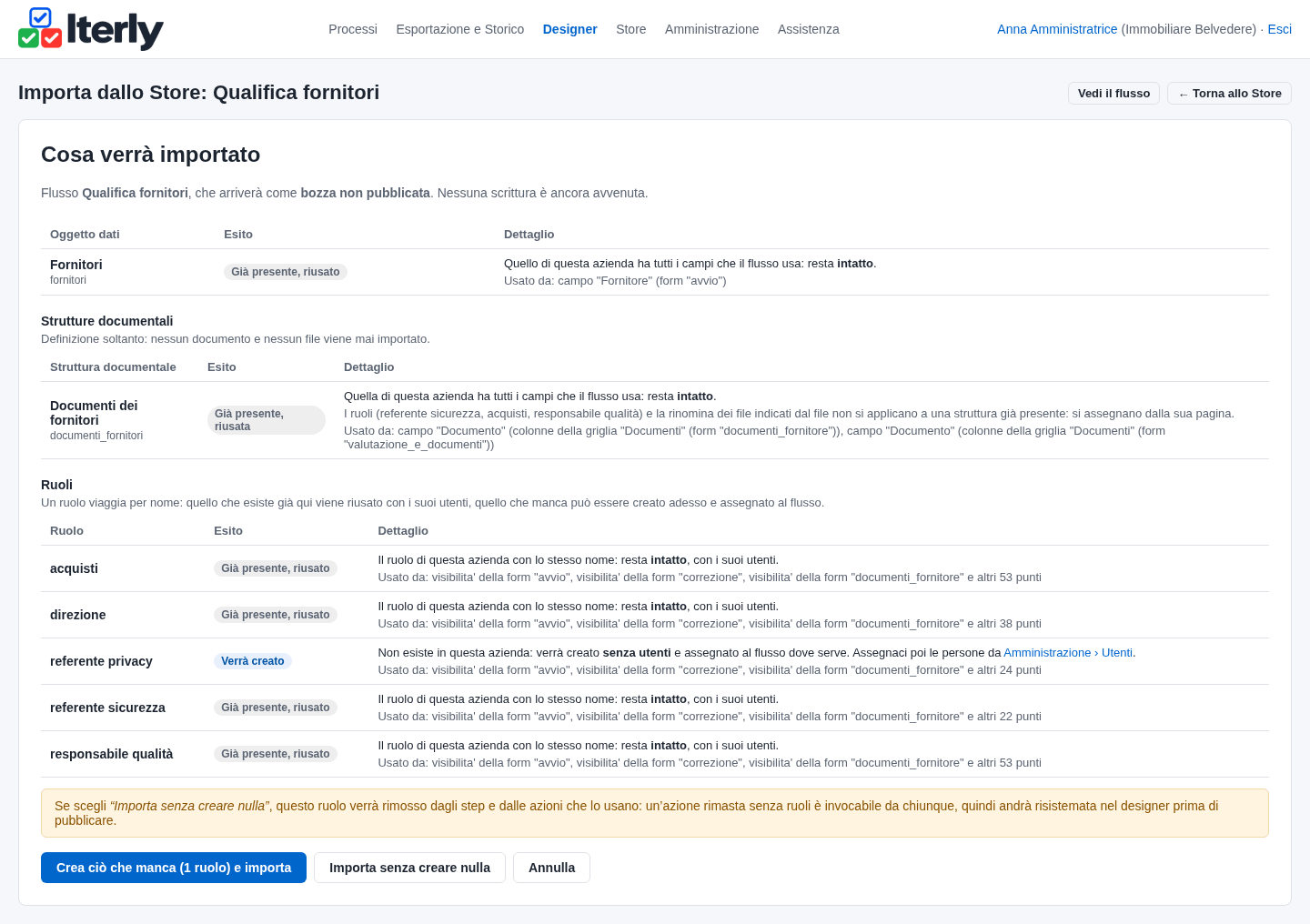The height and width of the screenshot is (924, 1310).
Task: Click the Oggetto dati column header
Action: point(85,235)
